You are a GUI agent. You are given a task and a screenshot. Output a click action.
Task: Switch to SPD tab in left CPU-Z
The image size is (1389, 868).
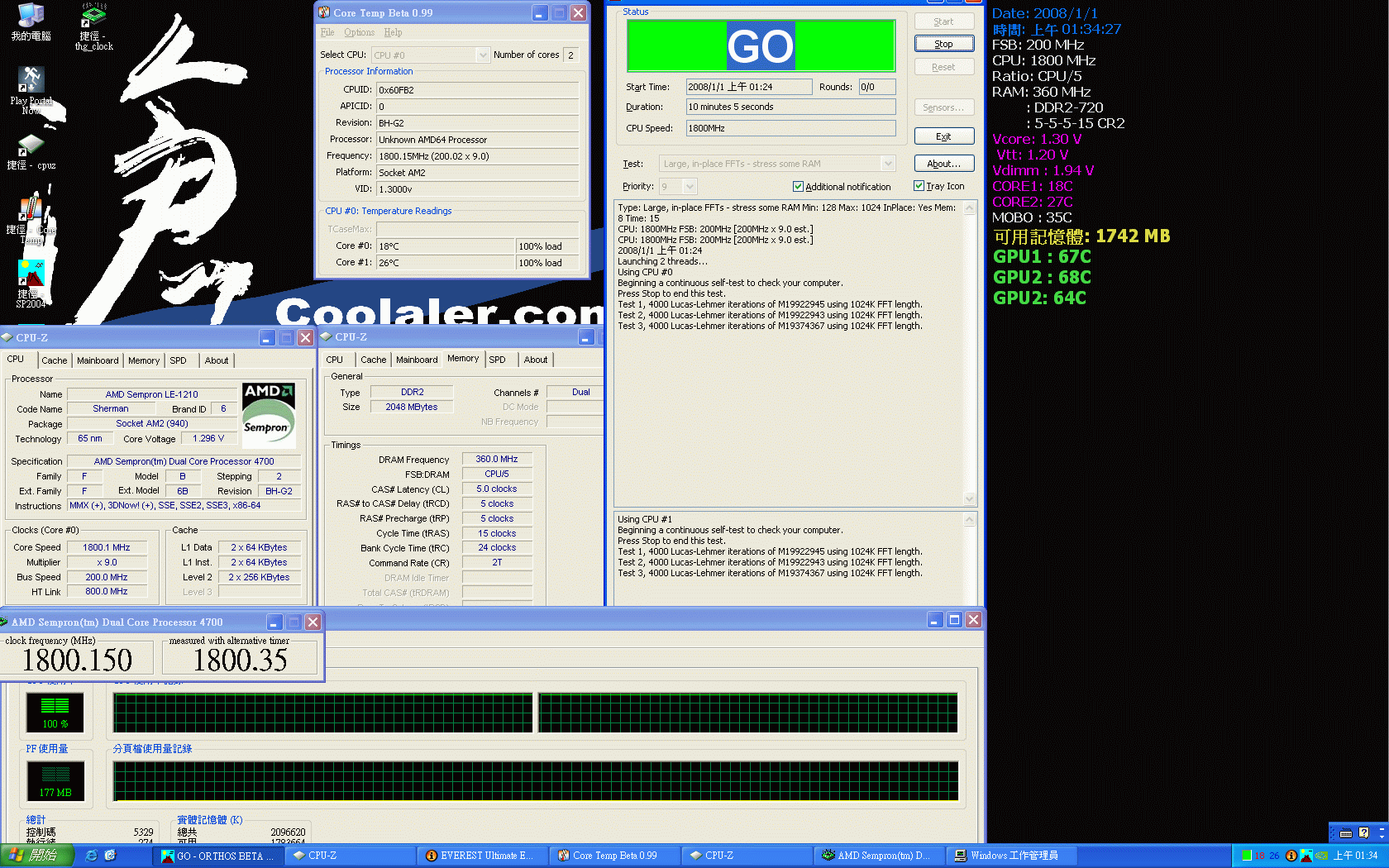[x=179, y=360]
